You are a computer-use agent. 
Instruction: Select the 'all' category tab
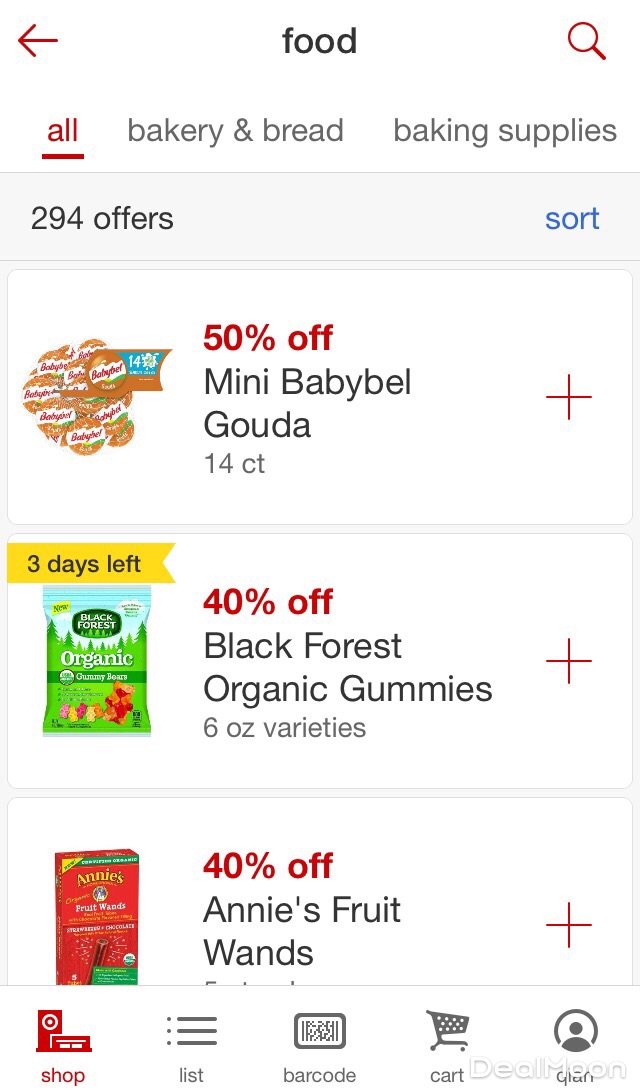coord(62,131)
